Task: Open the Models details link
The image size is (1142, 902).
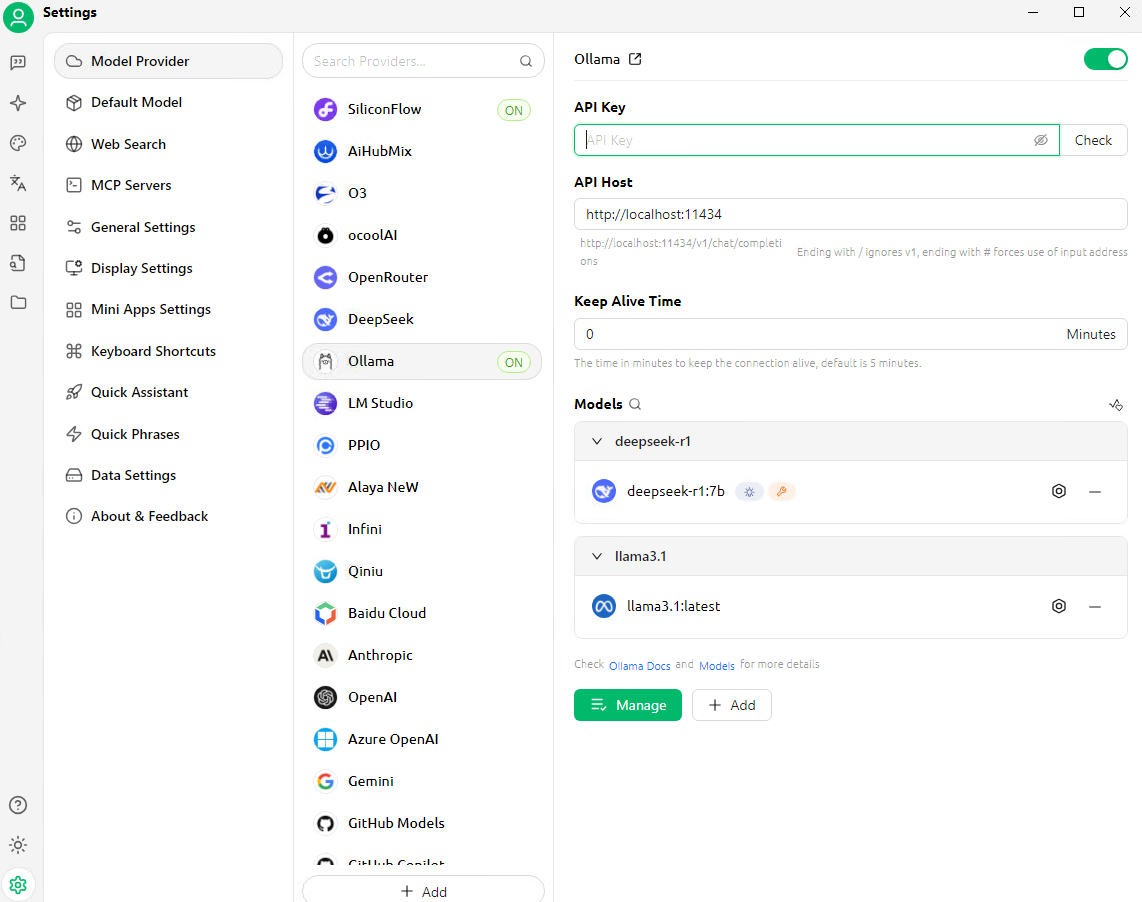Action: (717, 666)
